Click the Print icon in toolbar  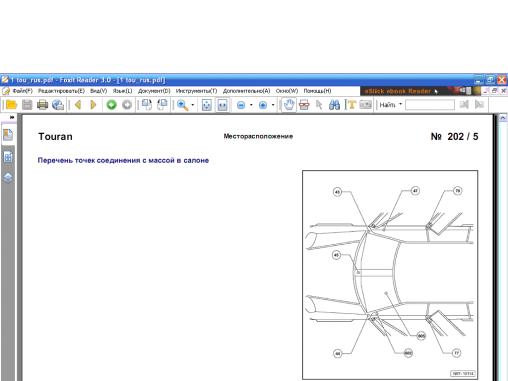(42, 105)
